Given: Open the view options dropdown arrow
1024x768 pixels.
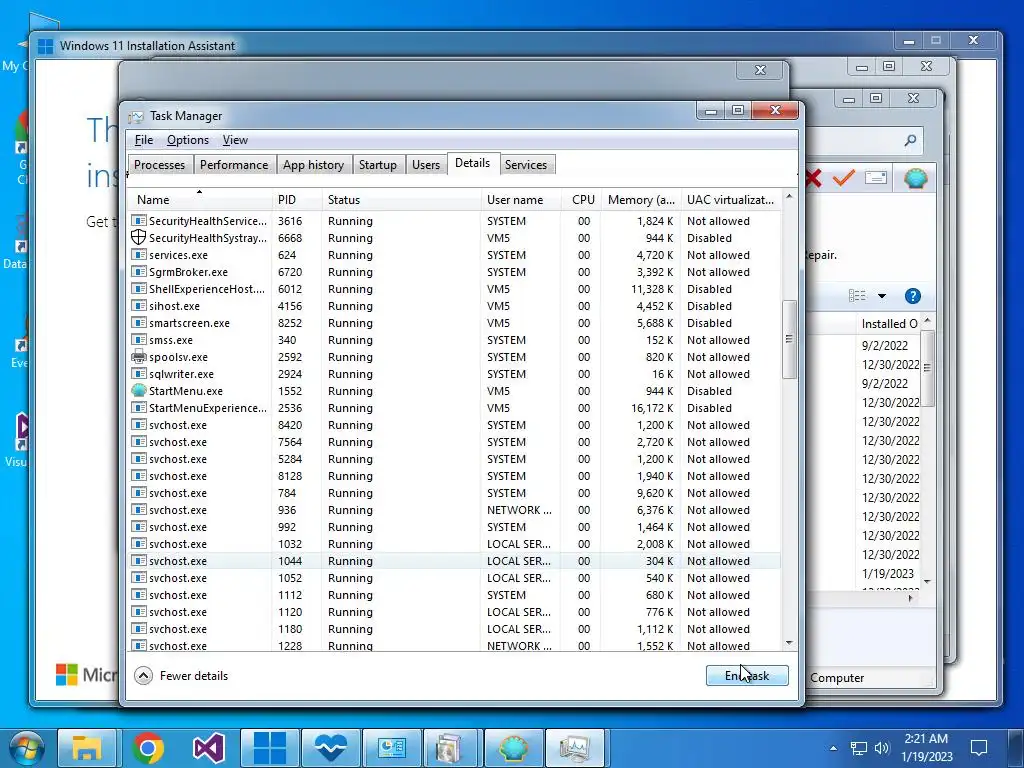Looking at the screenshot, I should pyautogui.click(x=882, y=296).
